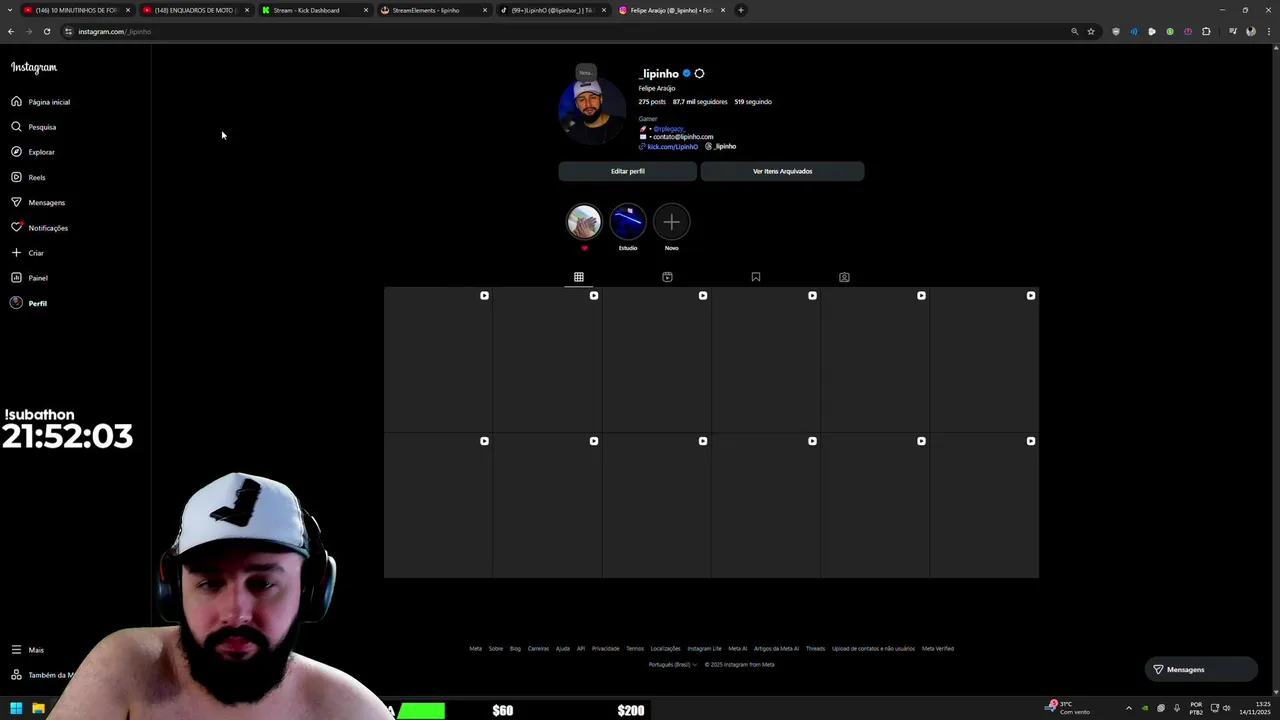Open the 87,7 mil seguidores list

(x=700, y=102)
